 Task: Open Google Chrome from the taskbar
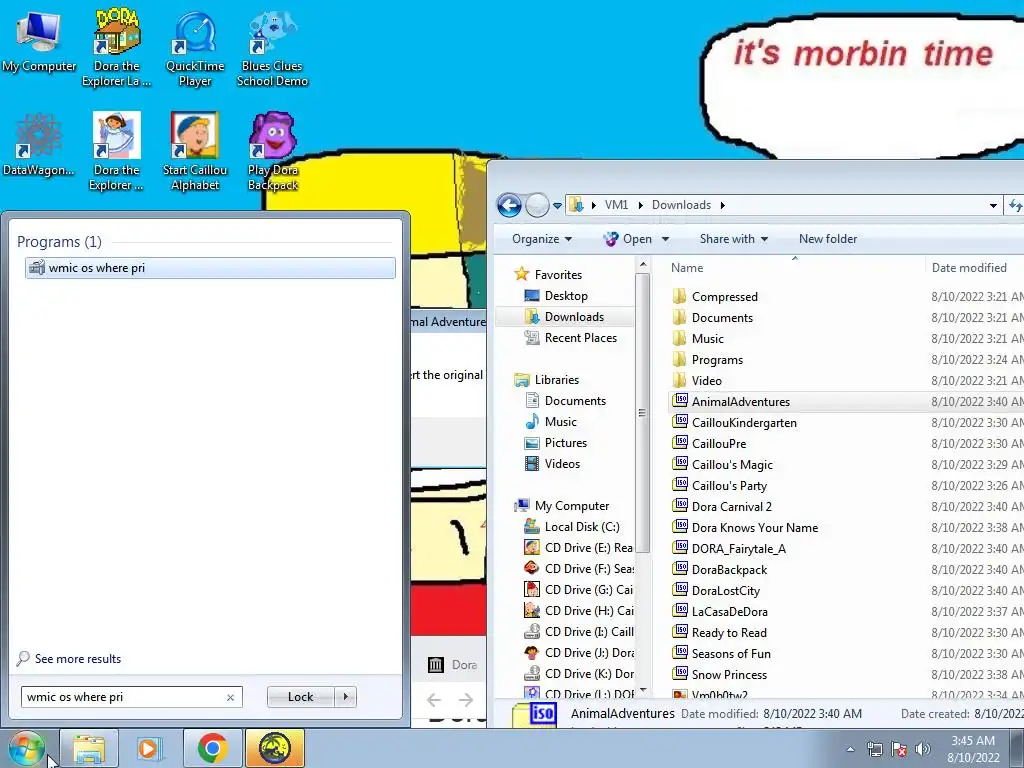click(212, 748)
